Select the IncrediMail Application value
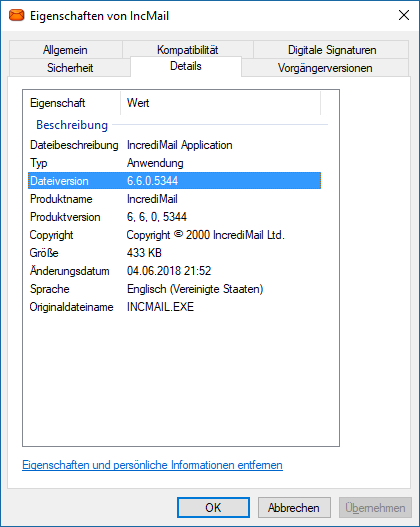This screenshot has width=420, height=527. 179,145
